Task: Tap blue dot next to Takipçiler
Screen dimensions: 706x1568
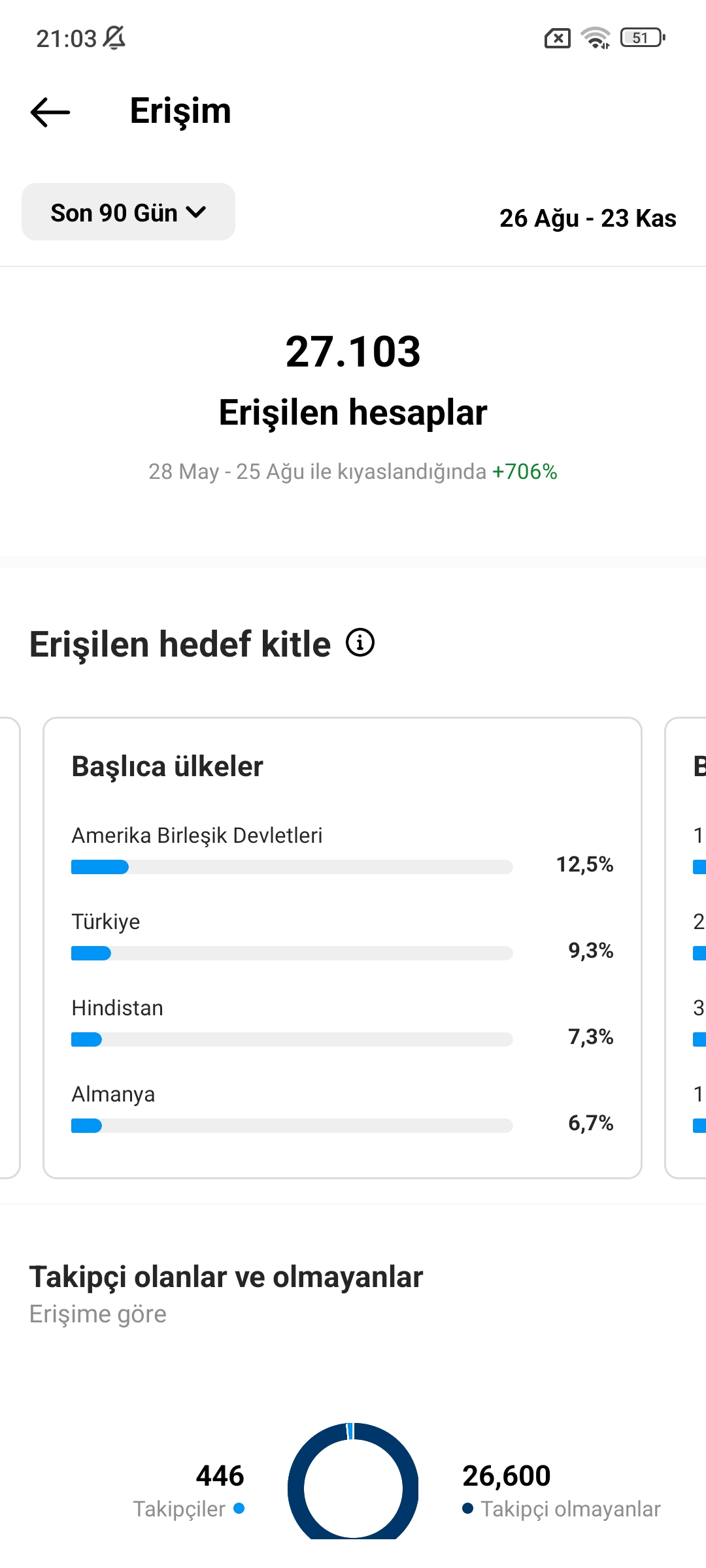Action: point(239,1508)
